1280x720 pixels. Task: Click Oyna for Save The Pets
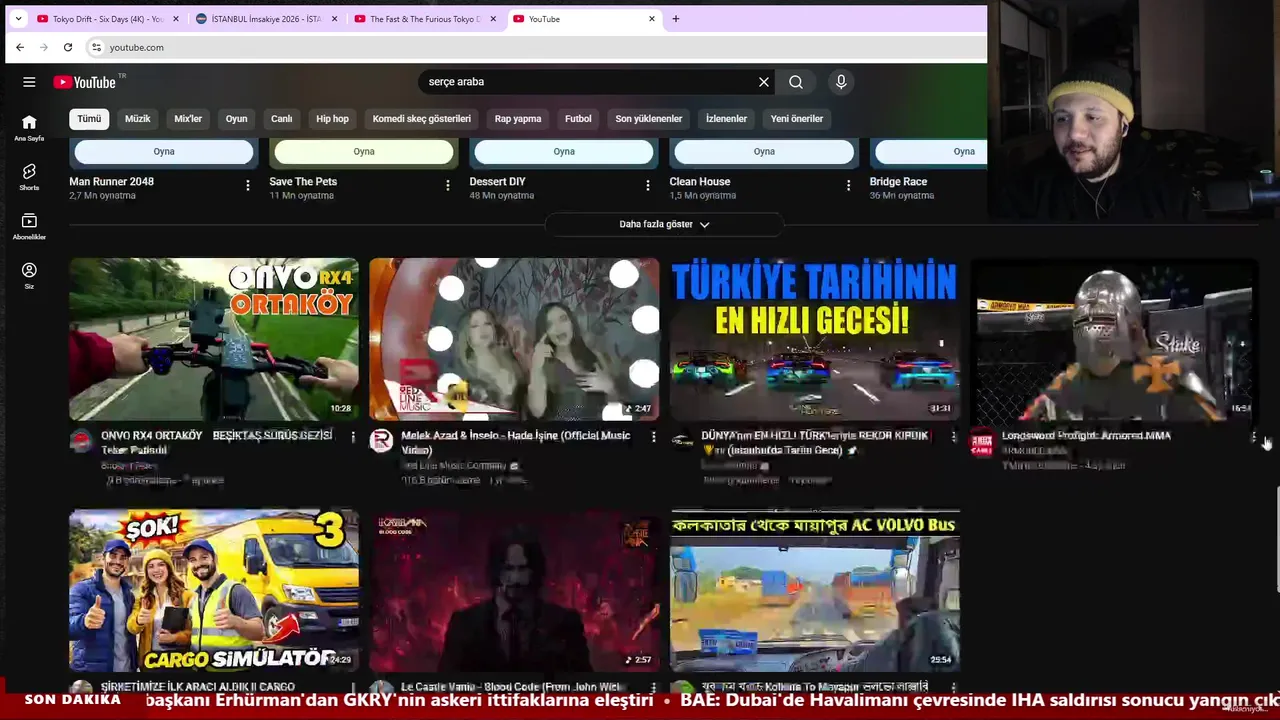point(364,152)
